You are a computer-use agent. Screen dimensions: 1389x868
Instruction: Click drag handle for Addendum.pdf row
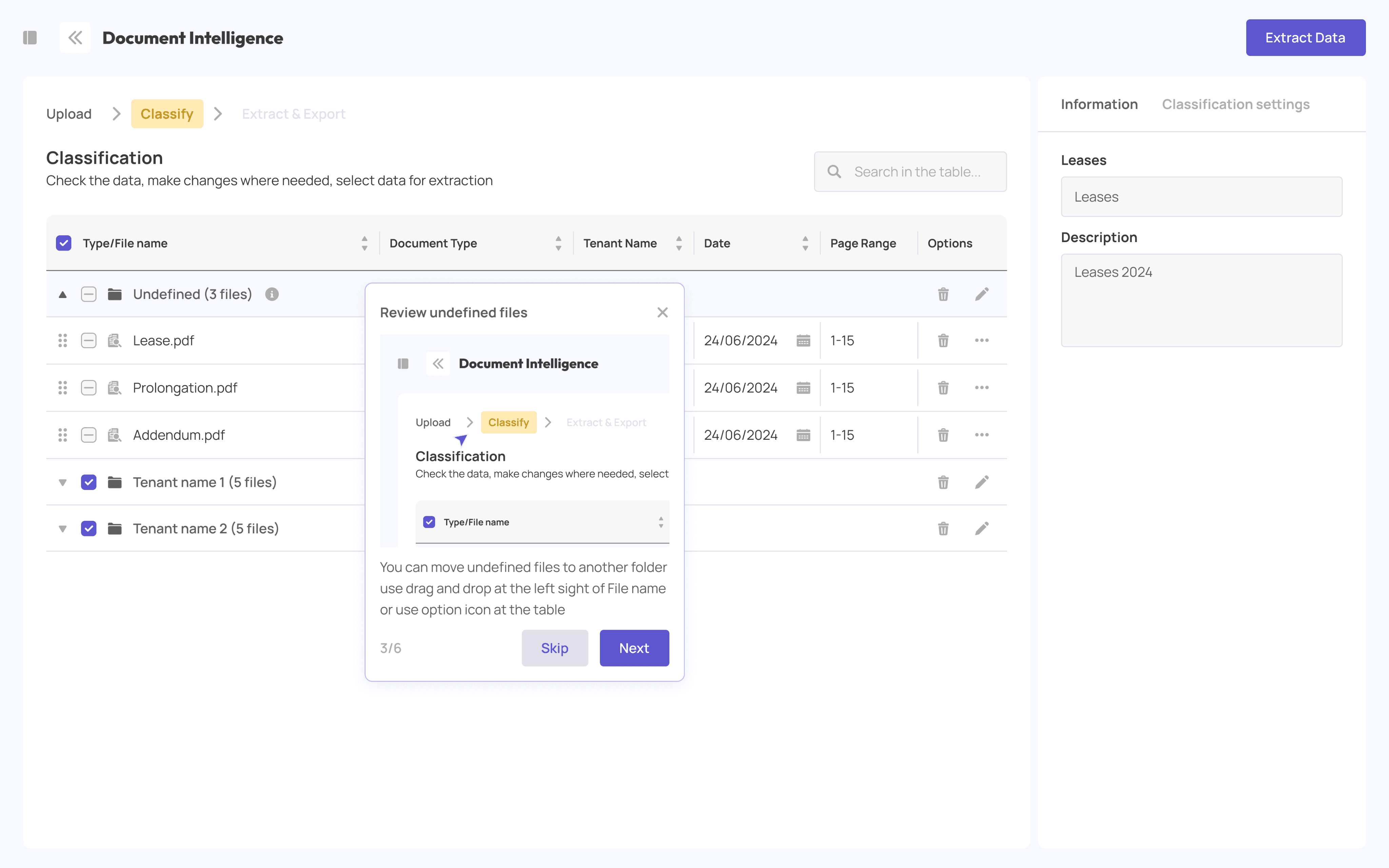[x=62, y=435]
